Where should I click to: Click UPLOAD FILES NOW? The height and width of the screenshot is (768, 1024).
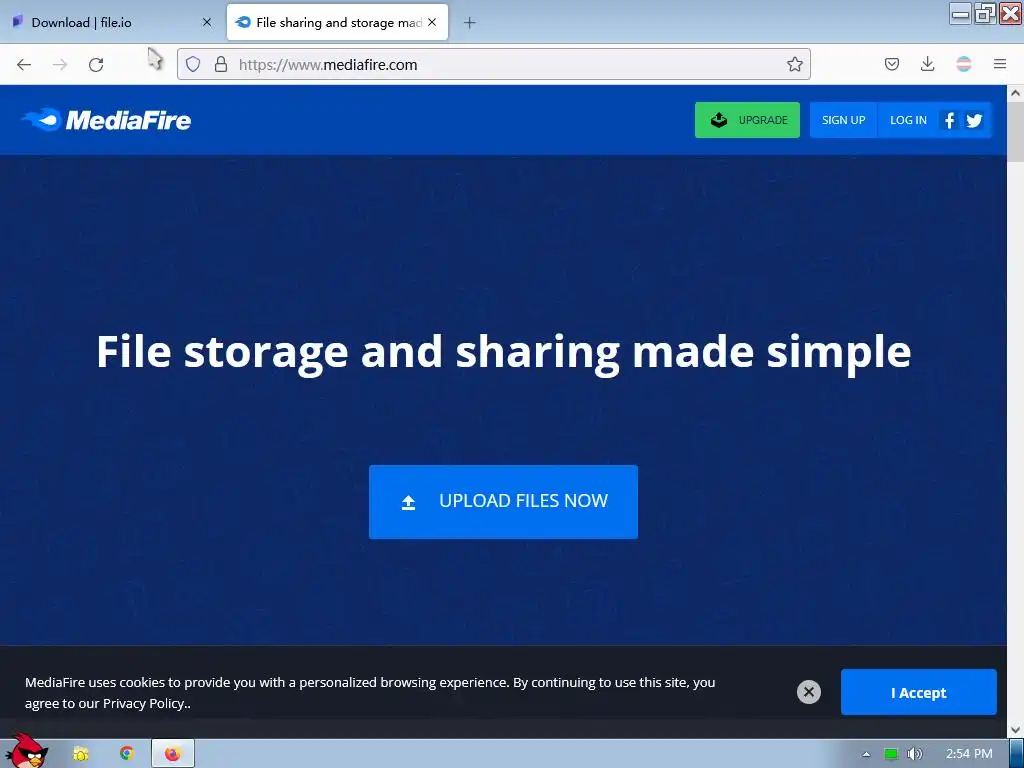(503, 502)
